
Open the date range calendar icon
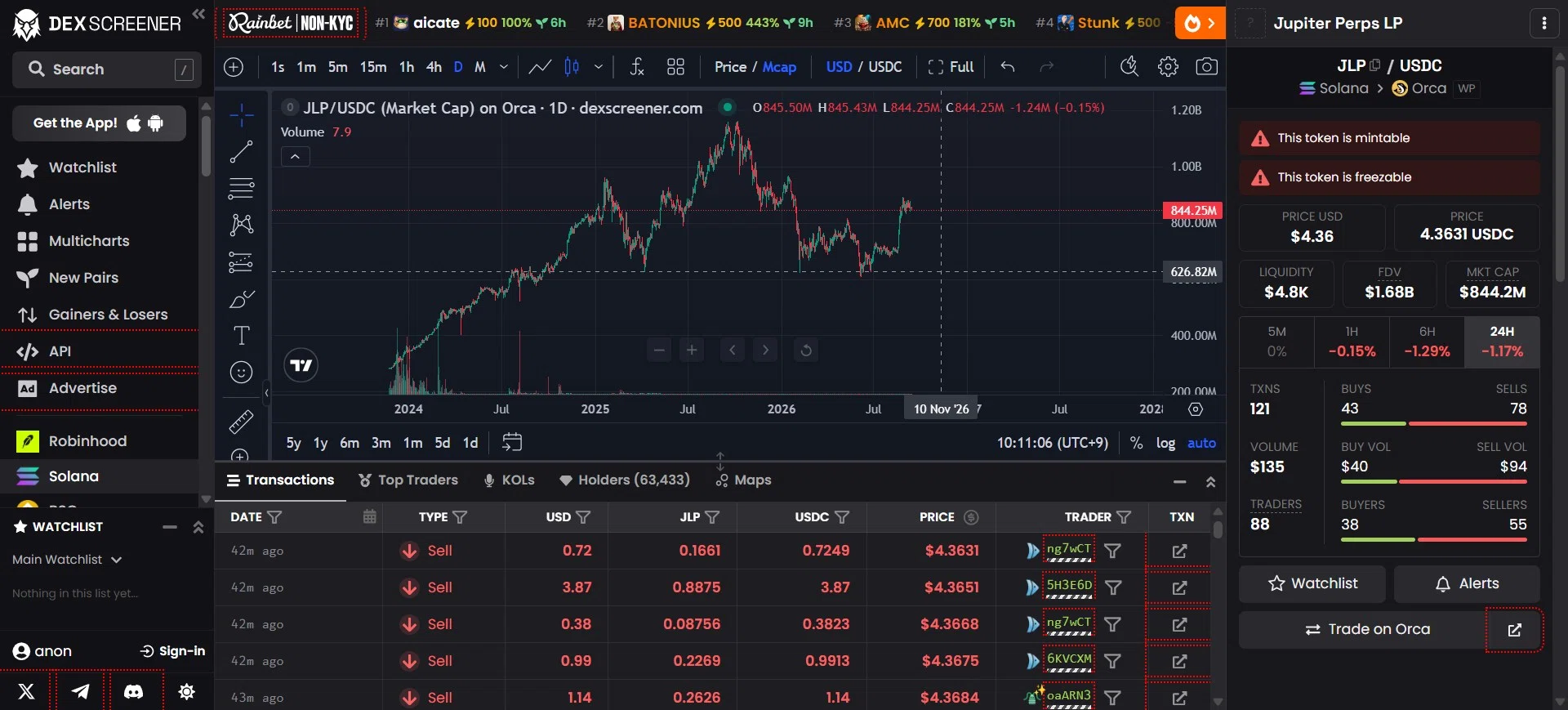click(512, 442)
